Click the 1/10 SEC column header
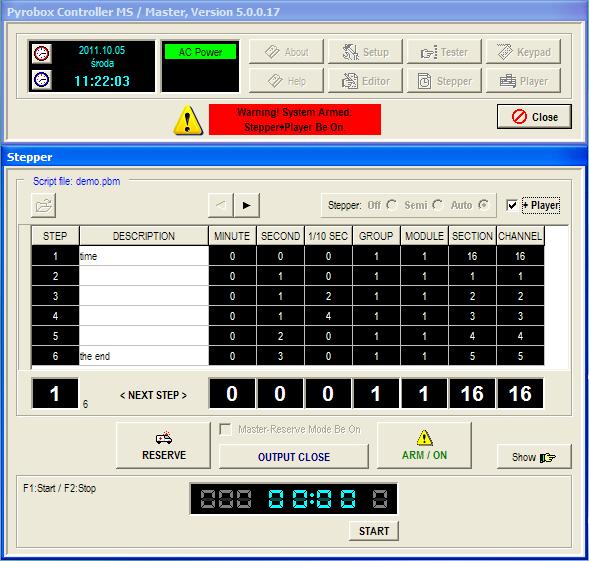Image resolution: width=589 pixels, height=561 pixels. 328,236
